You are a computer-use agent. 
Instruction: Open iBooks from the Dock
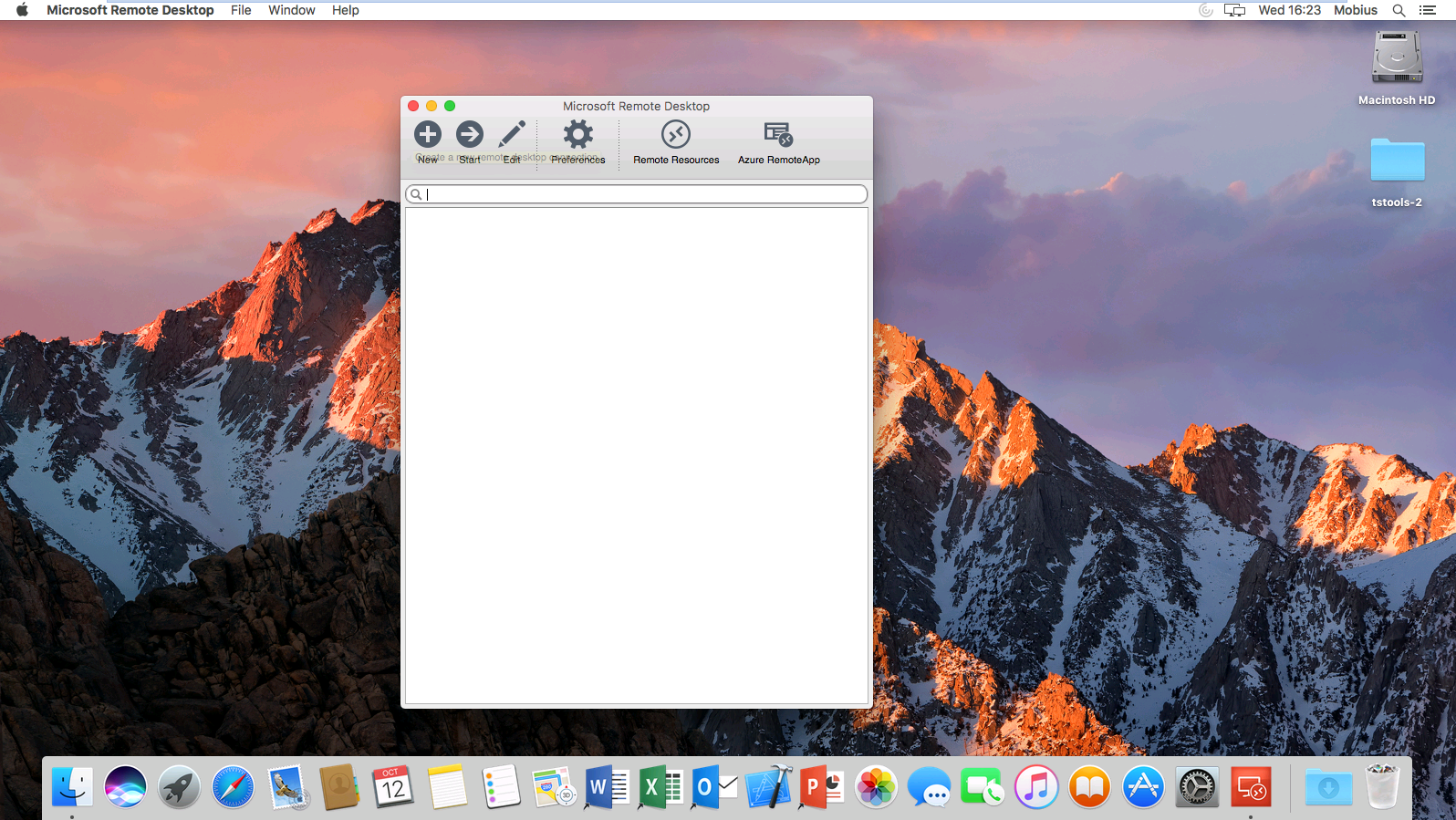coord(1090,786)
